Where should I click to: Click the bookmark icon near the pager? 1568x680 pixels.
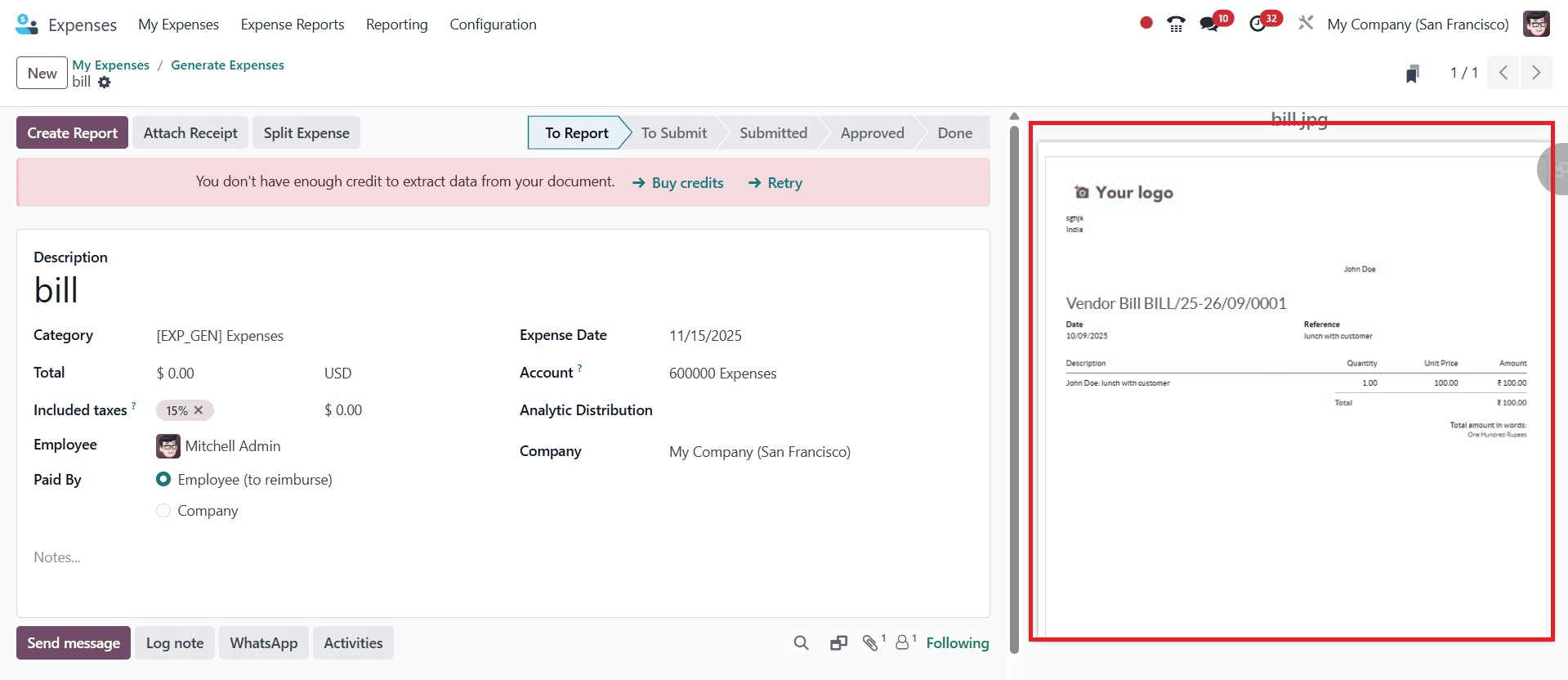pyautogui.click(x=1413, y=74)
